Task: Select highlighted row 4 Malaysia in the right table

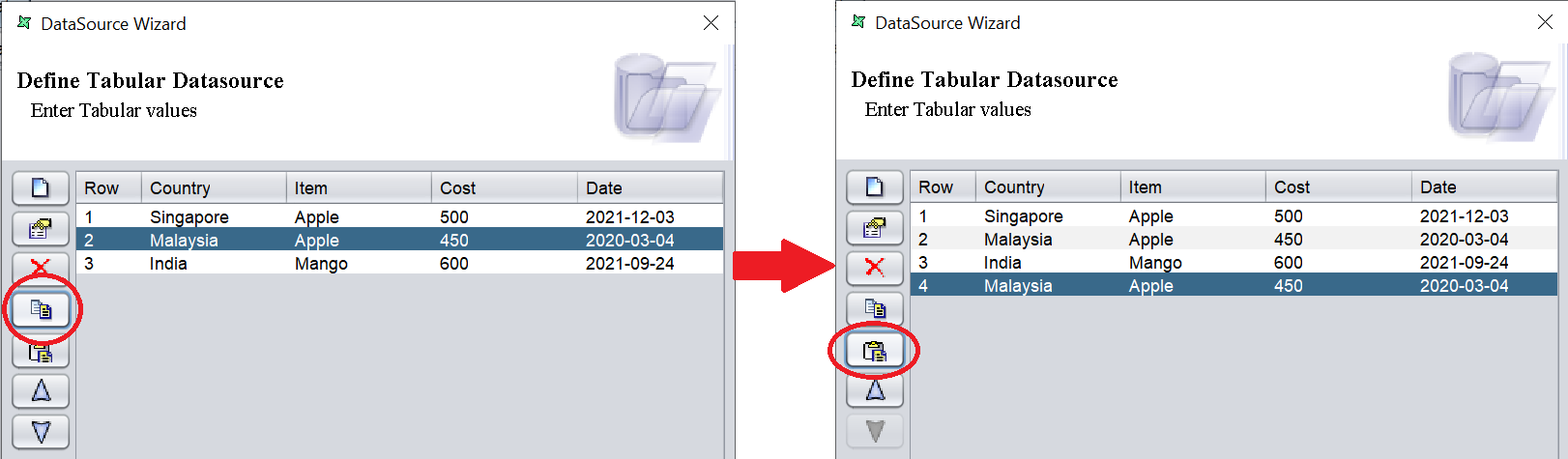Action: click(1018, 286)
